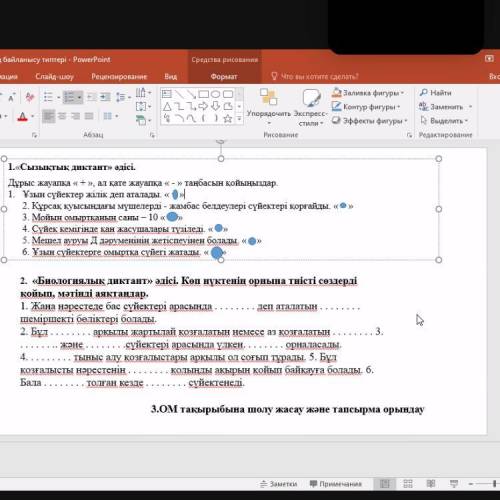Click the Выделить button
This screenshot has height=500, width=500.
444,121
